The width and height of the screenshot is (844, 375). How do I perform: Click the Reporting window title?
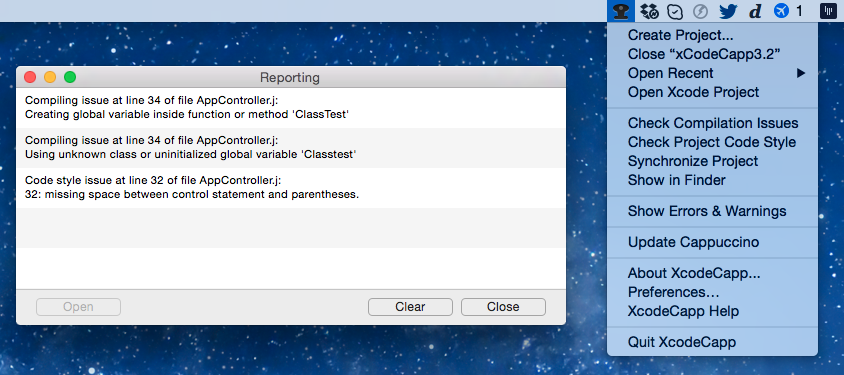[290, 78]
